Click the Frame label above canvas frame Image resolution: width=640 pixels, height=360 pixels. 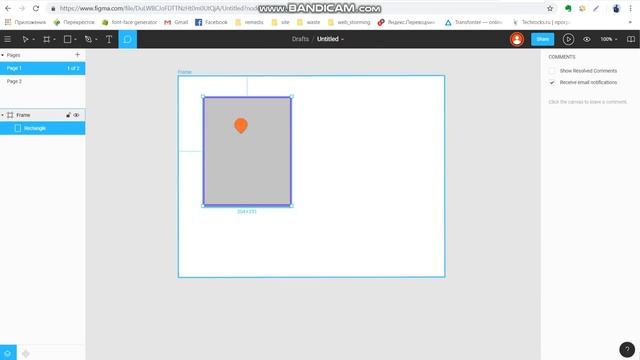click(x=184, y=72)
